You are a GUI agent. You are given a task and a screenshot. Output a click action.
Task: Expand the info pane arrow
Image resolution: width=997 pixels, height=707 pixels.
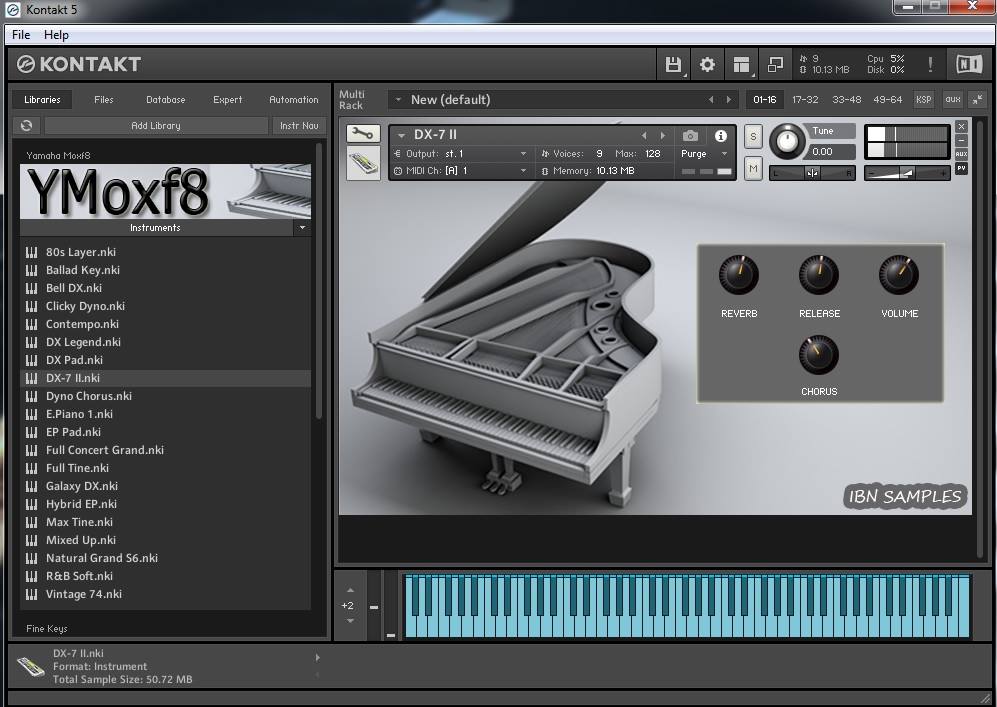[317, 657]
